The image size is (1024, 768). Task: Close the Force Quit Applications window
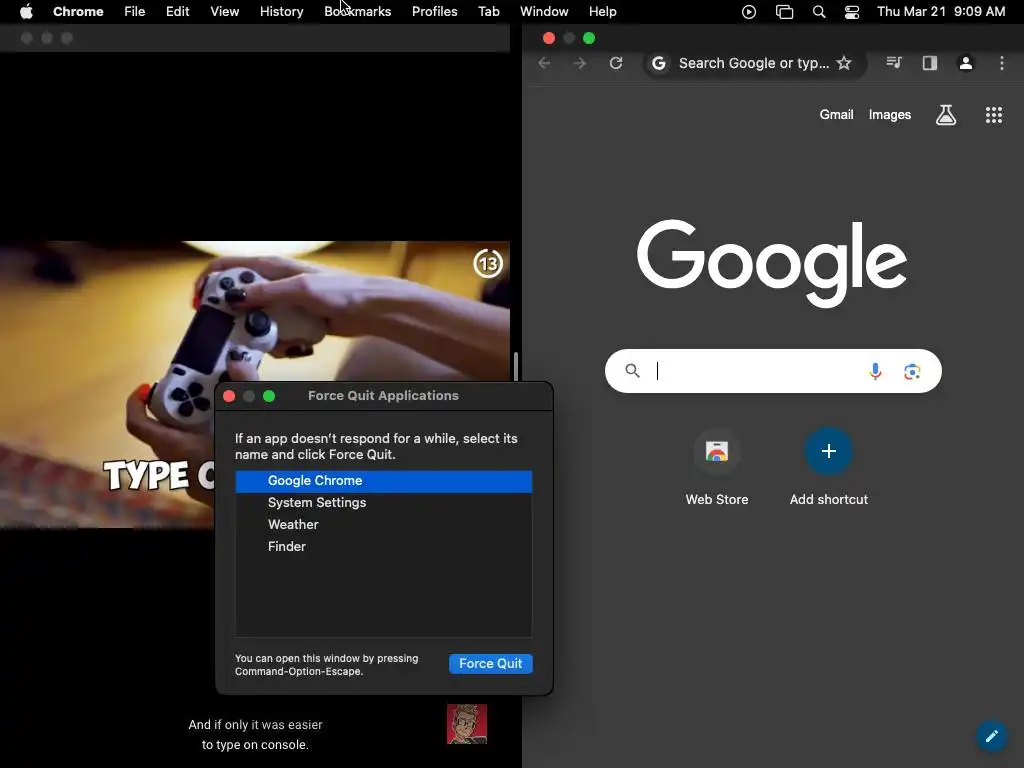pyautogui.click(x=229, y=396)
